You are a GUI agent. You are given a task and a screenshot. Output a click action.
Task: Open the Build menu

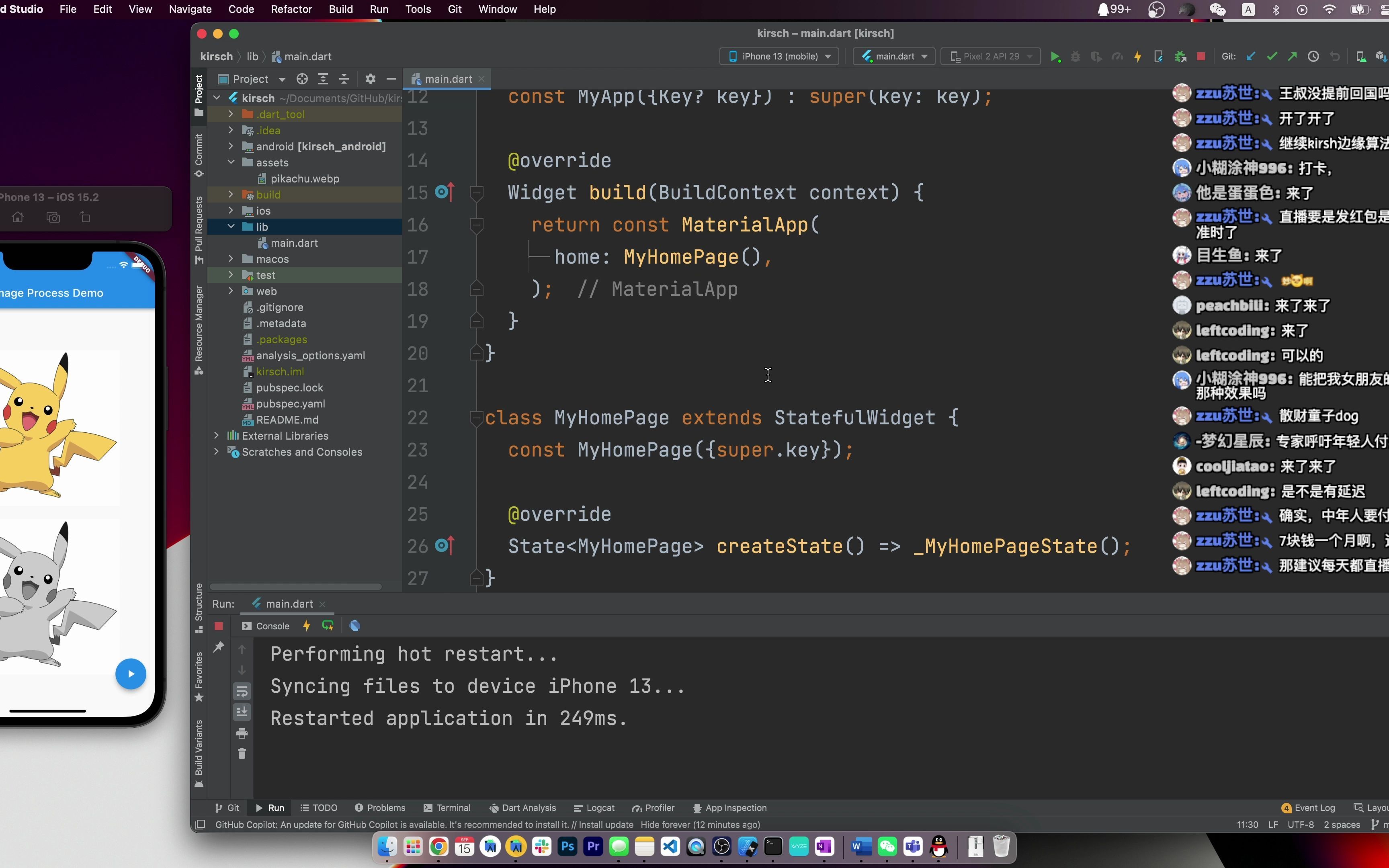point(340,9)
